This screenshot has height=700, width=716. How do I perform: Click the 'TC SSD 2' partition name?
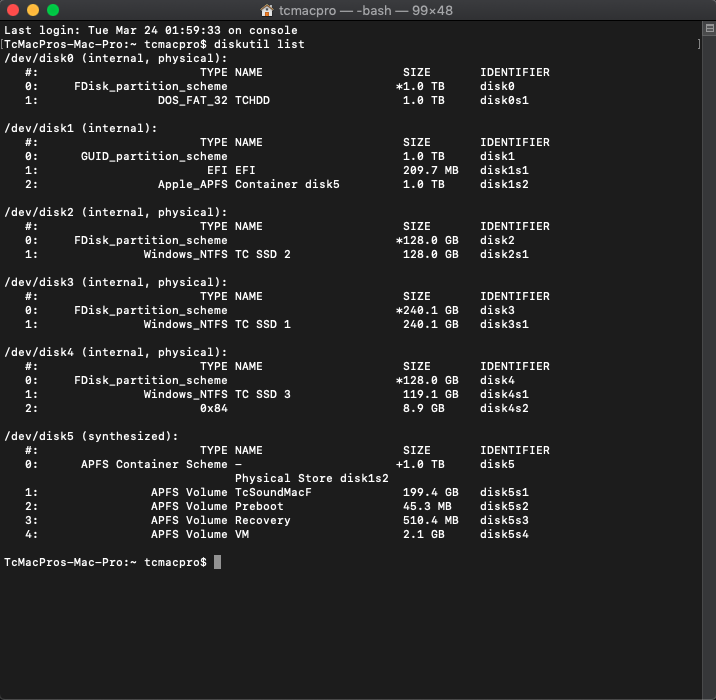coord(263,254)
